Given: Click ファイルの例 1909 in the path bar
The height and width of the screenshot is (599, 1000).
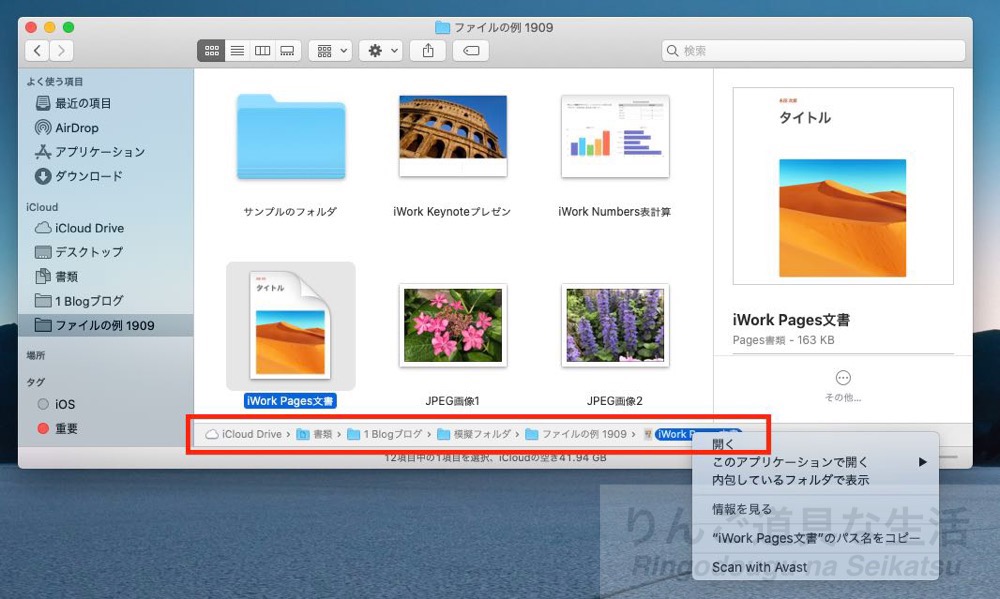Looking at the screenshot, I should 577,434.
